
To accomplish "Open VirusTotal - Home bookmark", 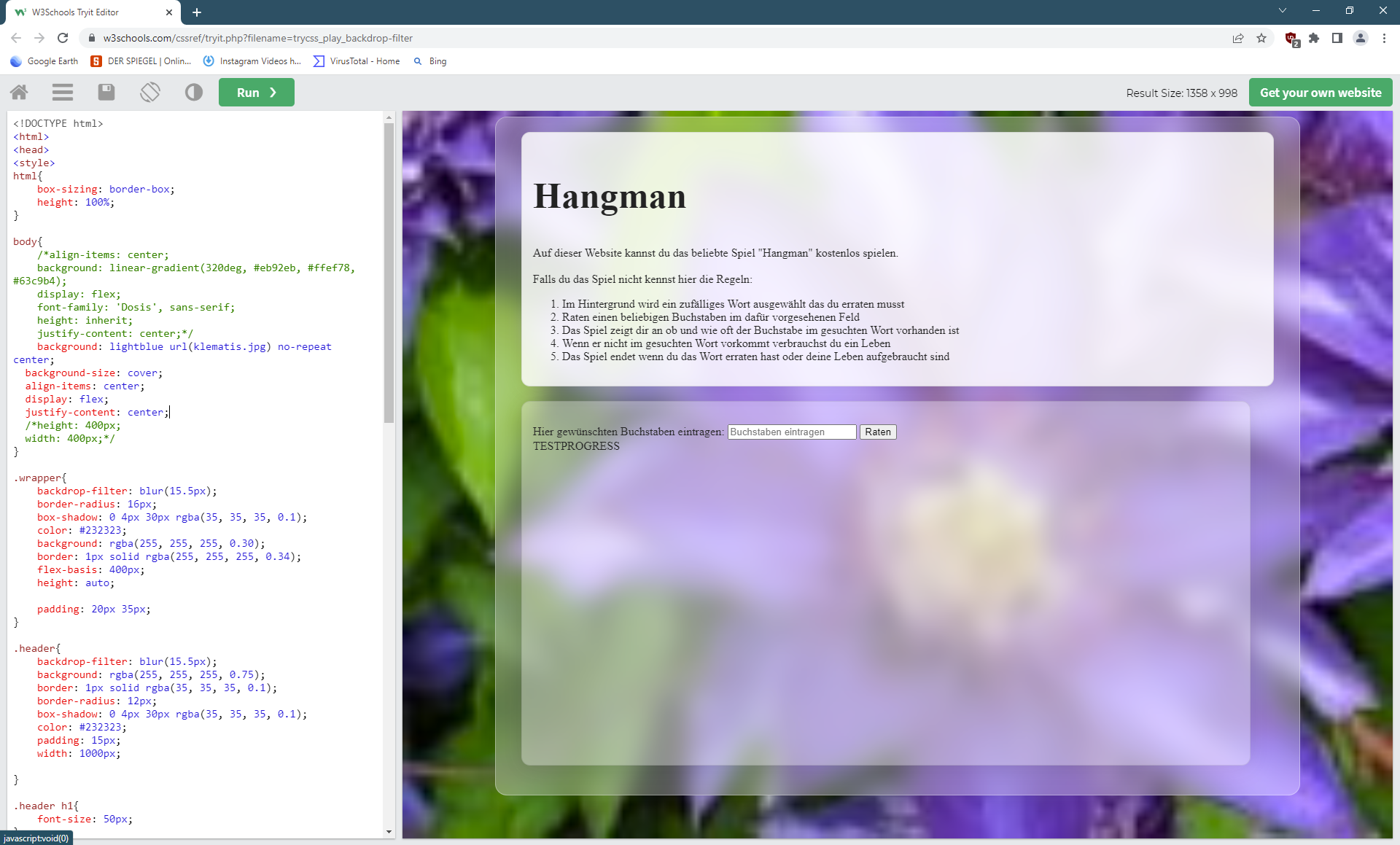I will coord(357,61).
